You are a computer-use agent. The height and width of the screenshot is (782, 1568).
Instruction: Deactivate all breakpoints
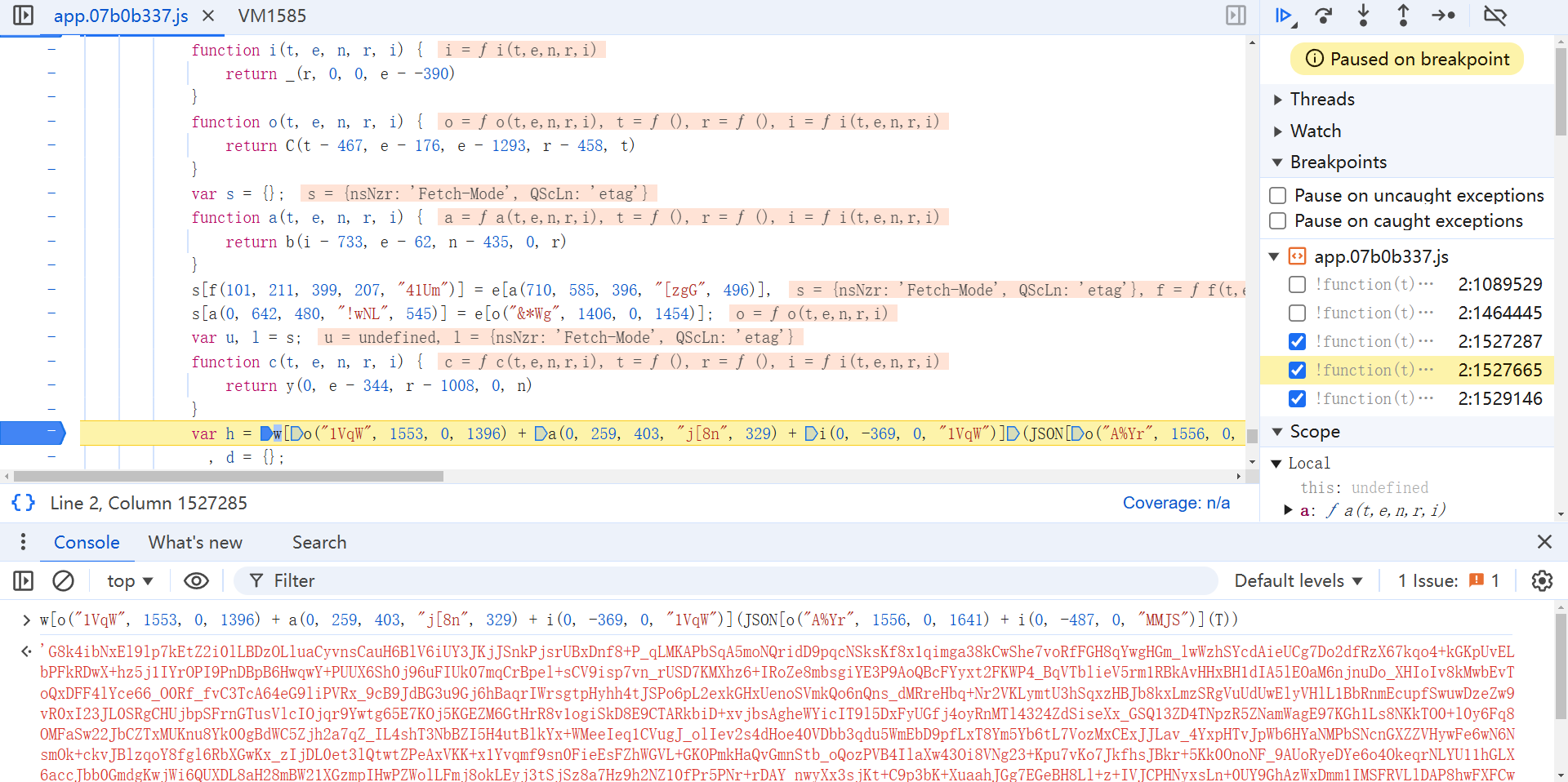(x=1495, y=16)
